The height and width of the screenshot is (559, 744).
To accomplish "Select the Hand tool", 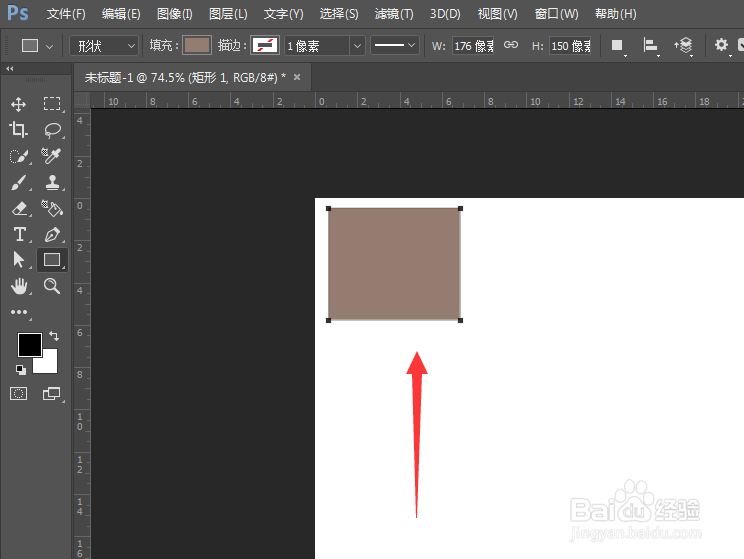I will [x=19, y=286].
